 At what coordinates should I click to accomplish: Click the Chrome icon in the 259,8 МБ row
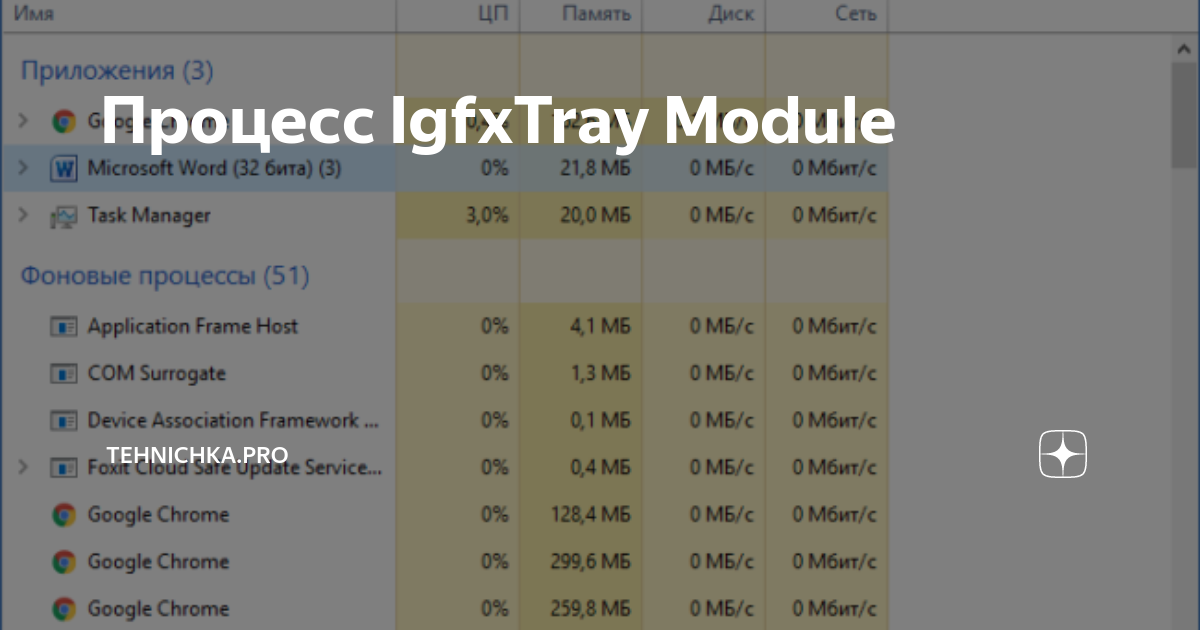pyautogui.click(x=64, y=609)
